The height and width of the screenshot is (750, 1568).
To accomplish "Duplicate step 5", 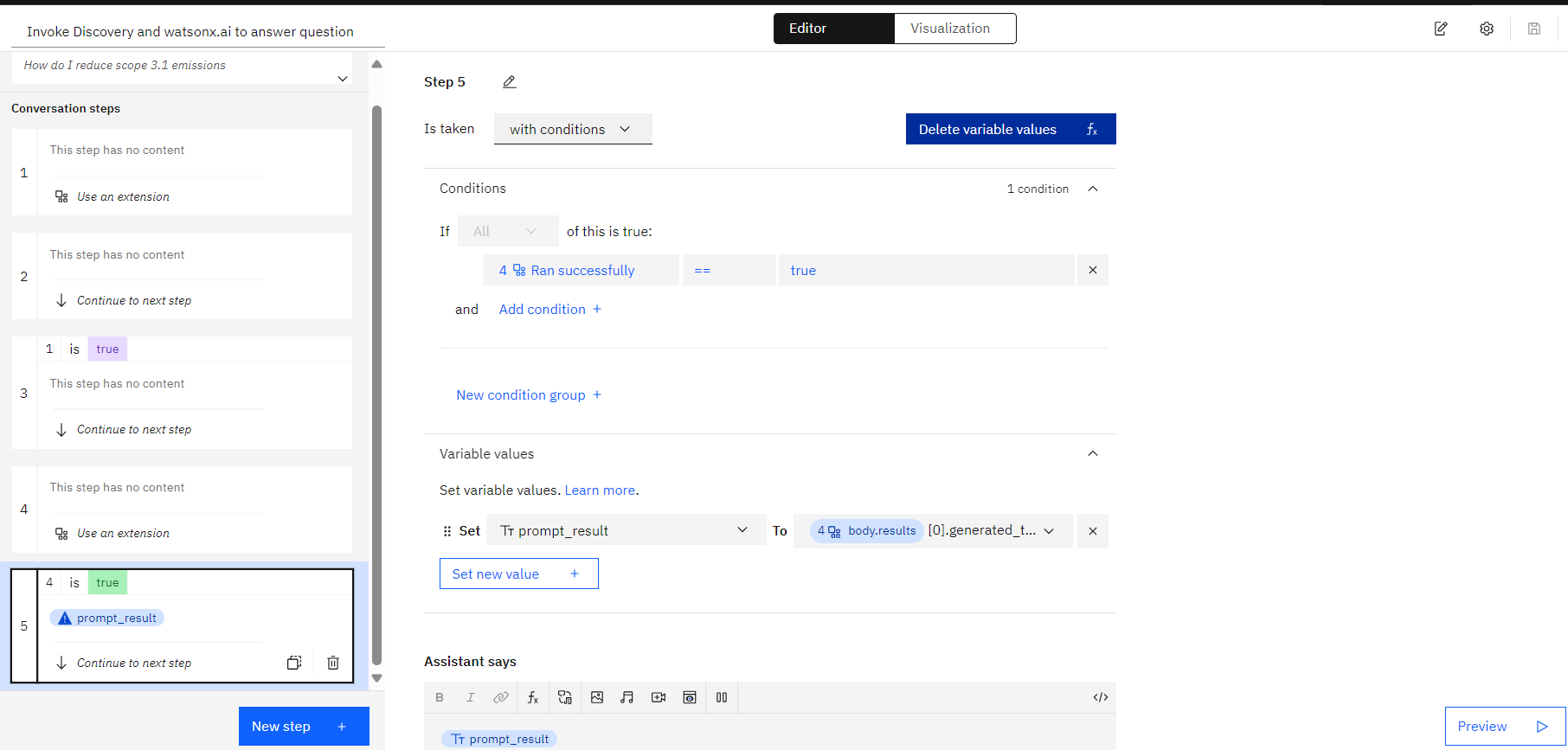I will (294, 663).
